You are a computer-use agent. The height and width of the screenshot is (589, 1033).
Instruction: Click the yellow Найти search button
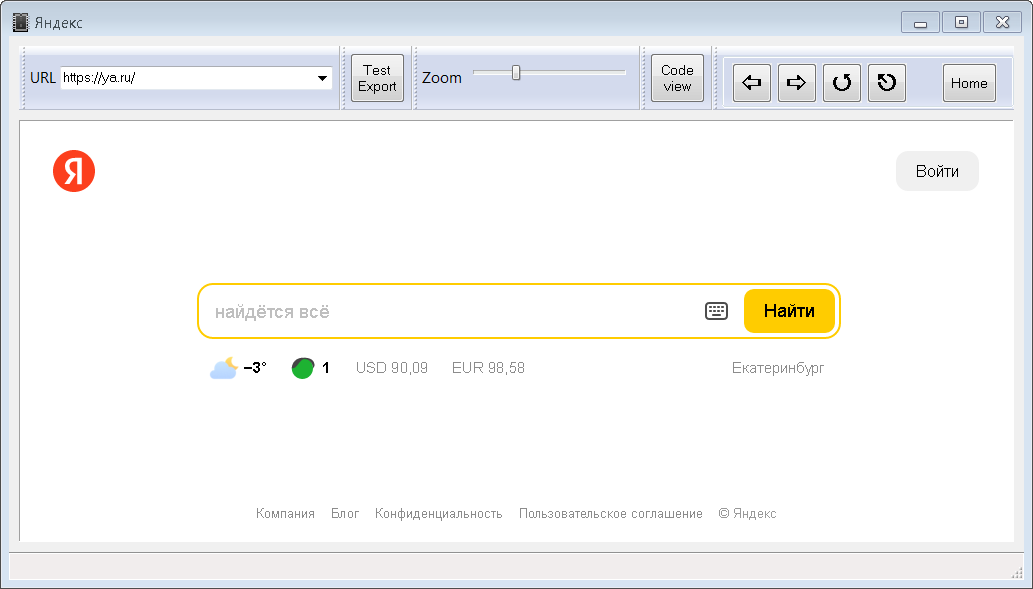point(789,311)
